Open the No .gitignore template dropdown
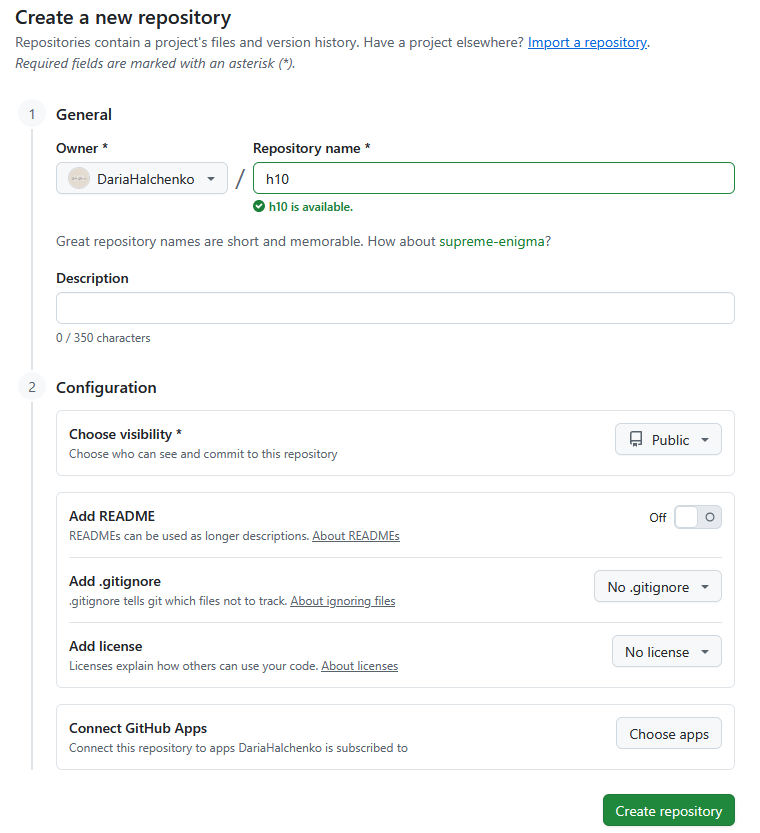This screenshot has width=760, height=833. tap(657, 587)
